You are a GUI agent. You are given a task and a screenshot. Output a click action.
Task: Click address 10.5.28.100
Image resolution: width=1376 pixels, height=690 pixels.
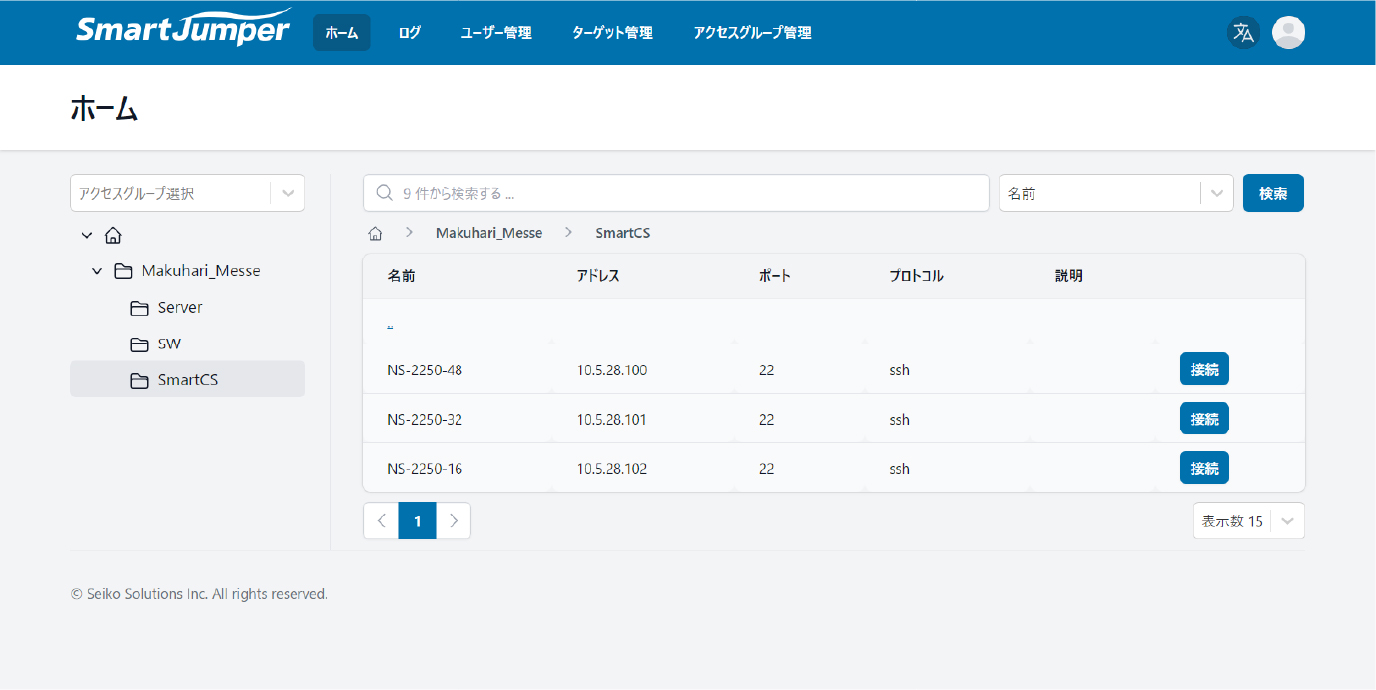pyautogui.click(x=612, y=370)
